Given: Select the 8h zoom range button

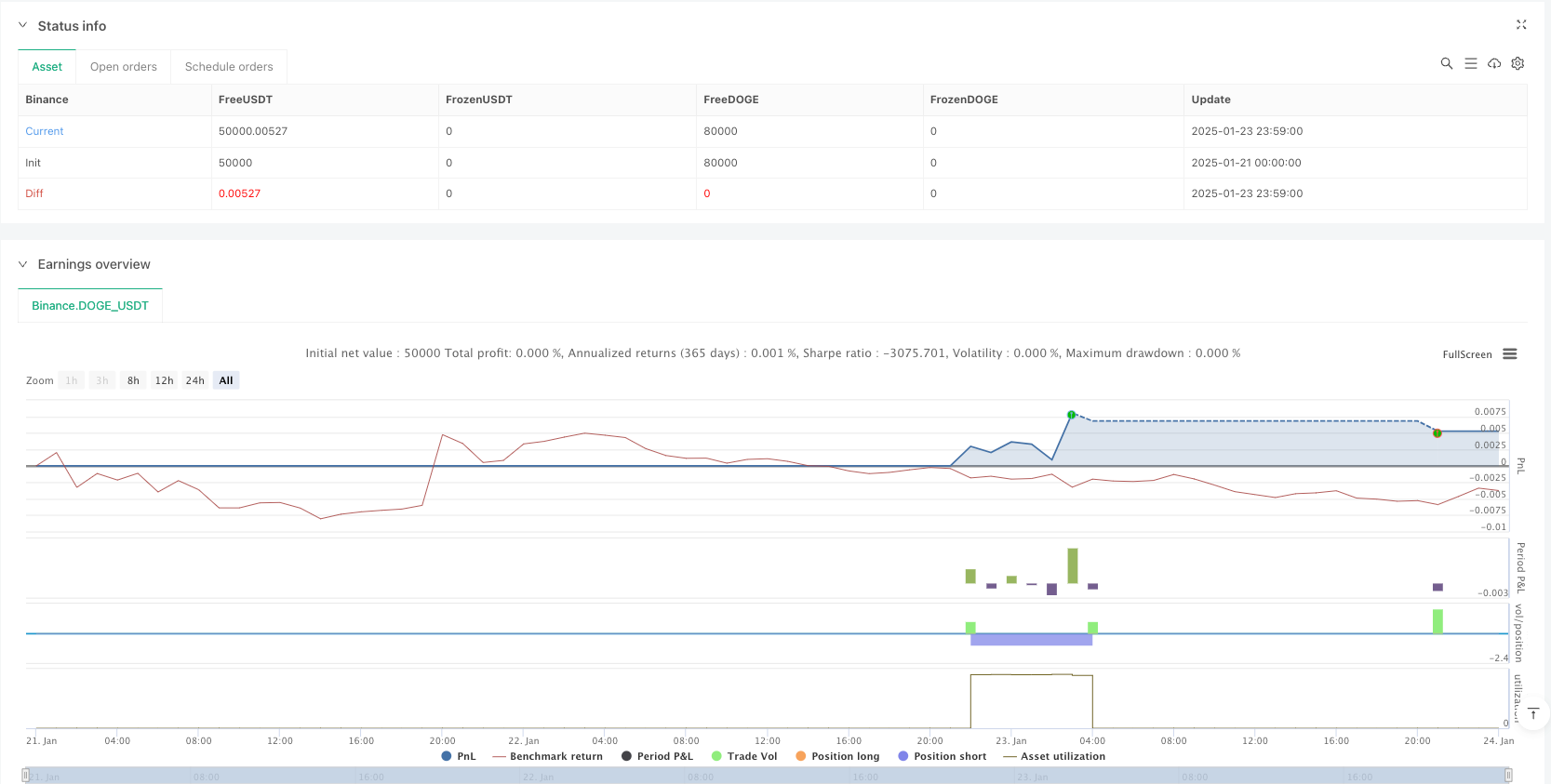Looking at the screenshot, I should pyautogui.click(x=133, y=380).
